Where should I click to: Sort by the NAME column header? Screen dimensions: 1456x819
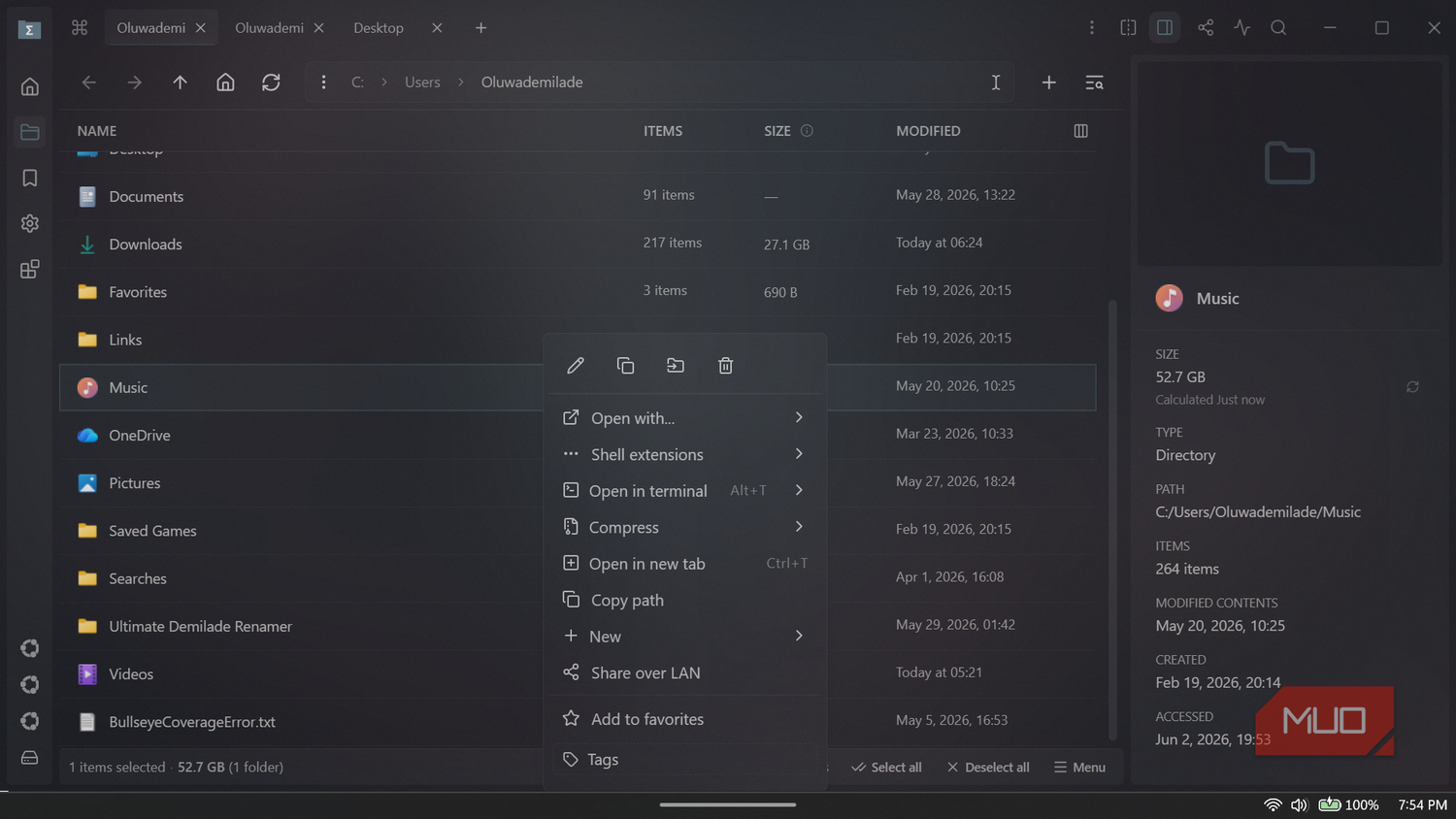[97, 131]
